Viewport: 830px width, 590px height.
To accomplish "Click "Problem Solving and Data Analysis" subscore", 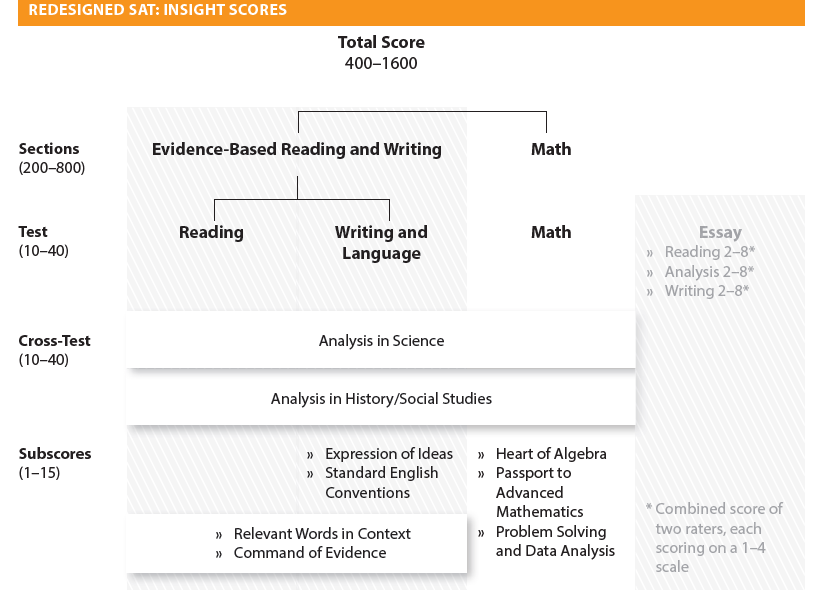I will pos(555,541).
